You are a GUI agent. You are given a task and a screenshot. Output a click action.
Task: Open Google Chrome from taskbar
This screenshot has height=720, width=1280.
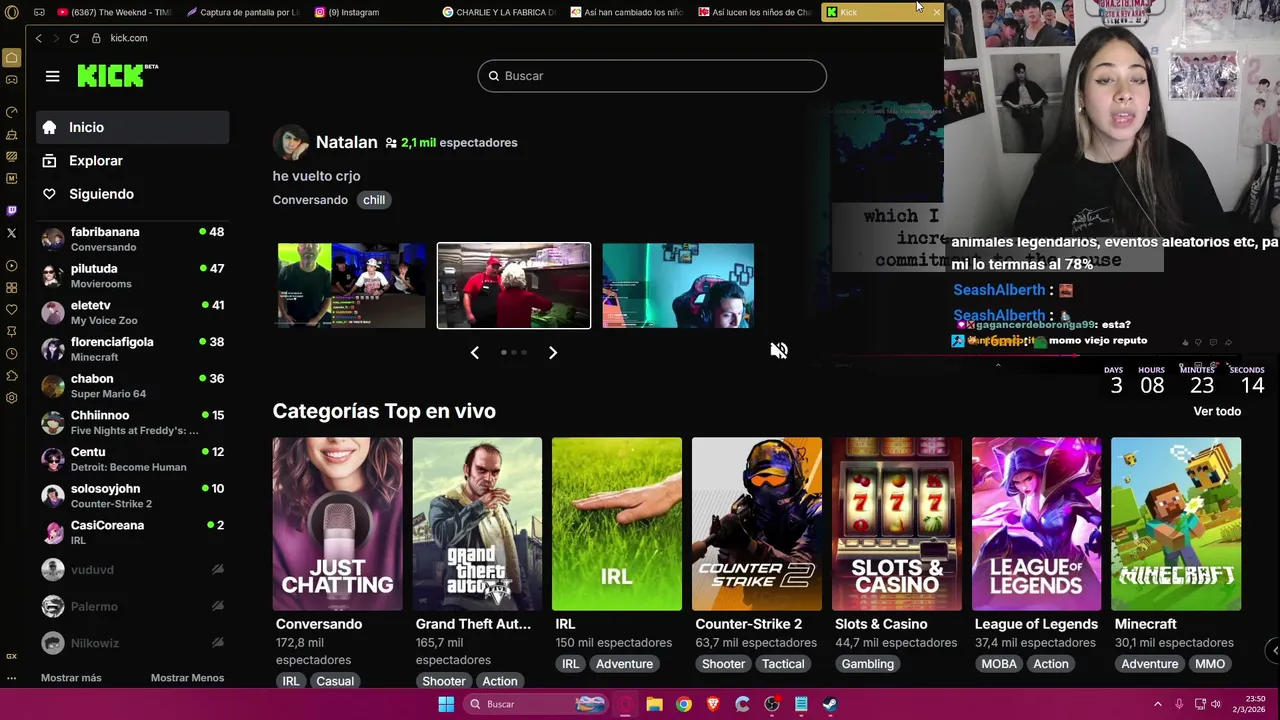click(x=683, y=704)
